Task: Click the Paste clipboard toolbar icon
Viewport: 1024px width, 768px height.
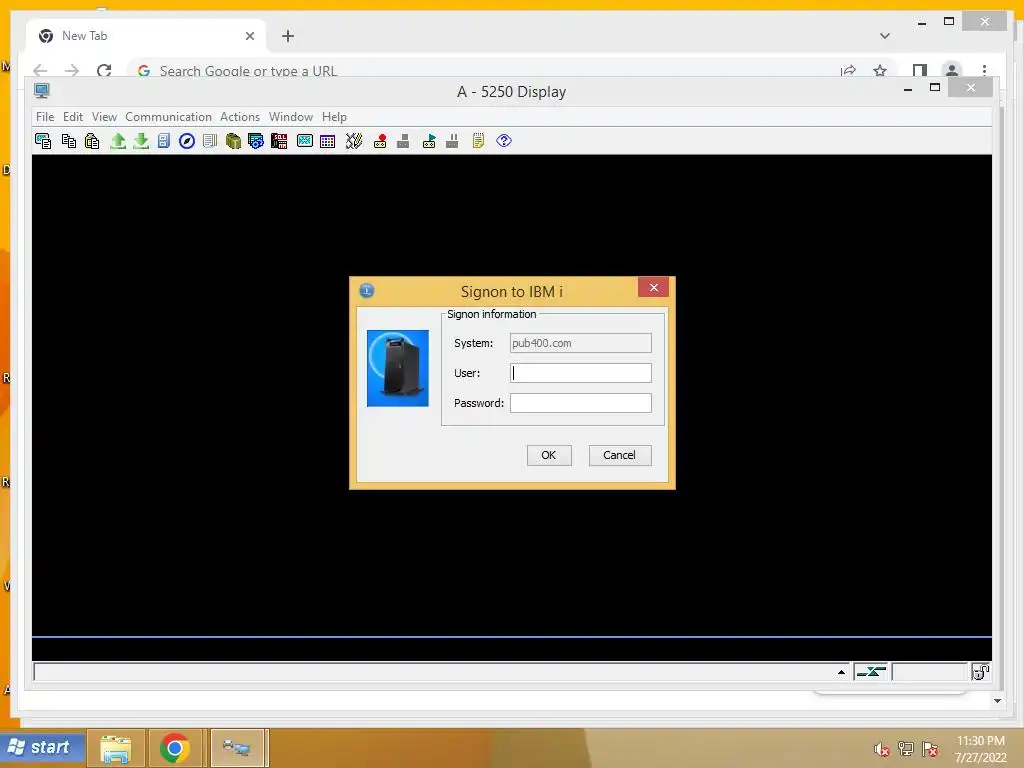Action: coord(92,141)
